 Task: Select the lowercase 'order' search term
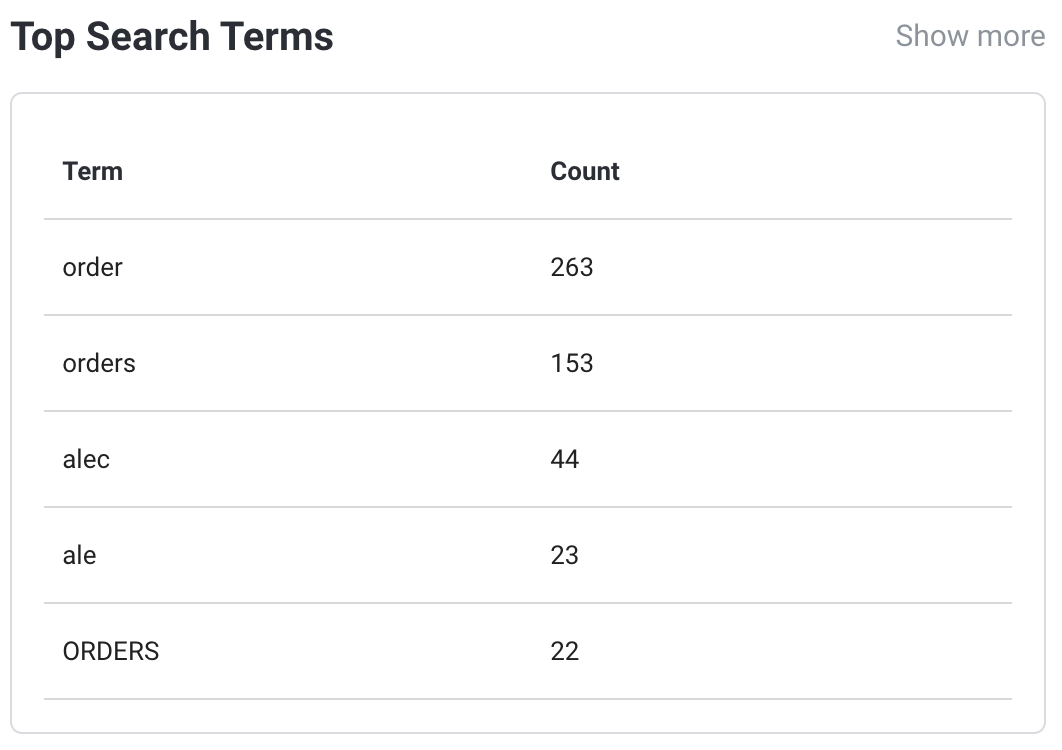(x=93, y=267)
